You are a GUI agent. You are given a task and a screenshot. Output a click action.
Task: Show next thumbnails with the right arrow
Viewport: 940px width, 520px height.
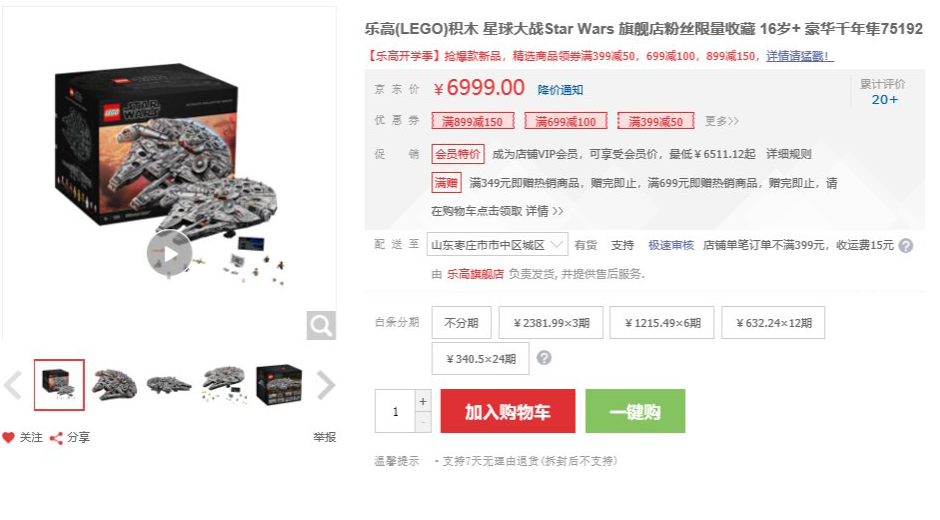tap(325, 385)
